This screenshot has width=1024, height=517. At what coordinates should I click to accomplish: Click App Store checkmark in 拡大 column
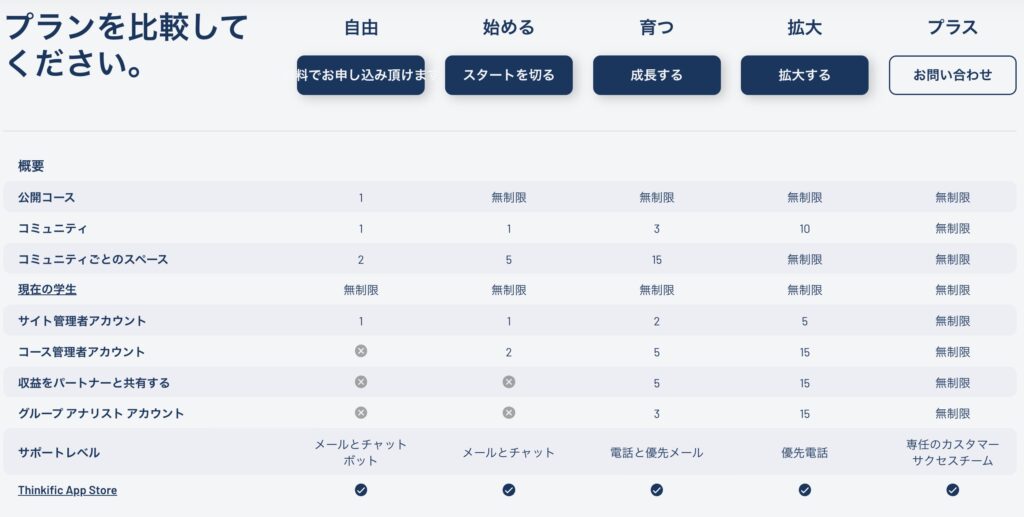click(x=805, y=490)
